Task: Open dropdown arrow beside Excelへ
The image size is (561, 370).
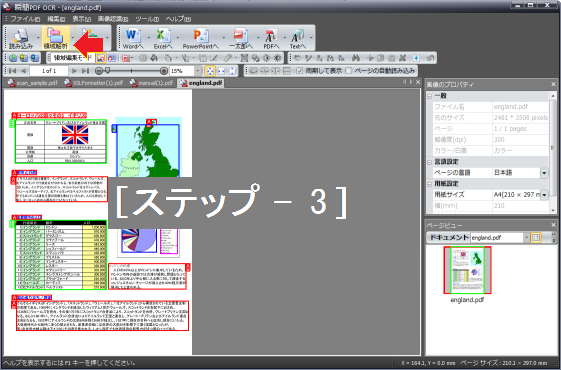Action: click(x=177, y=38)
